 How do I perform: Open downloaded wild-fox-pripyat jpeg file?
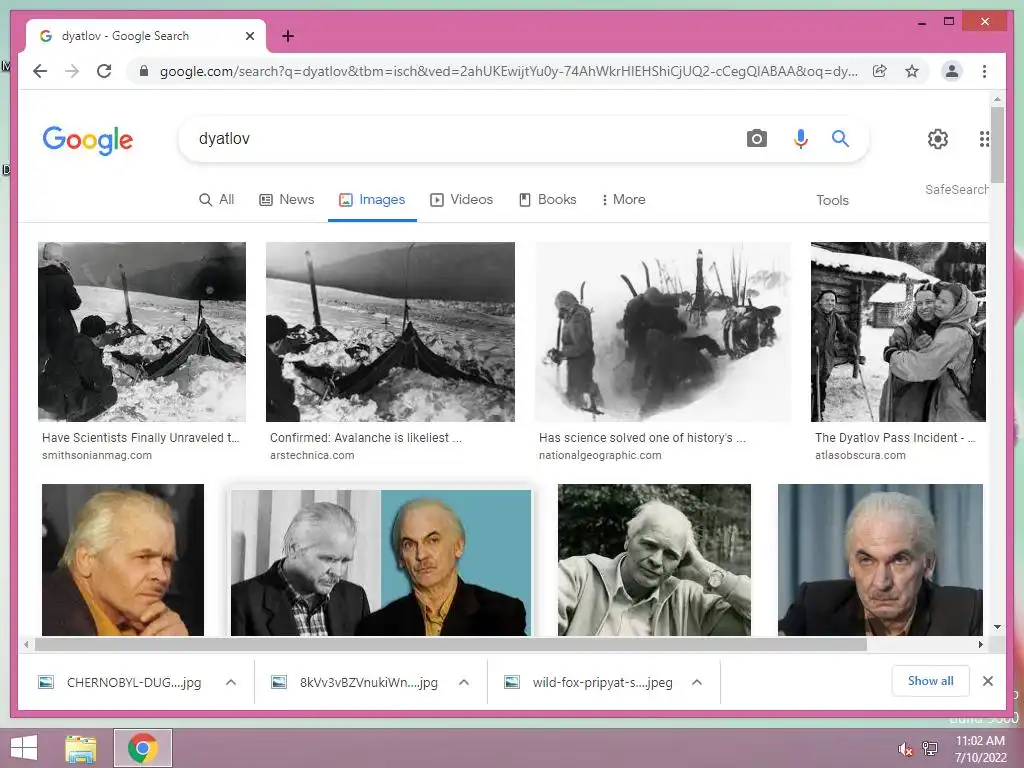pyautogui.click(x=590, y=682)
